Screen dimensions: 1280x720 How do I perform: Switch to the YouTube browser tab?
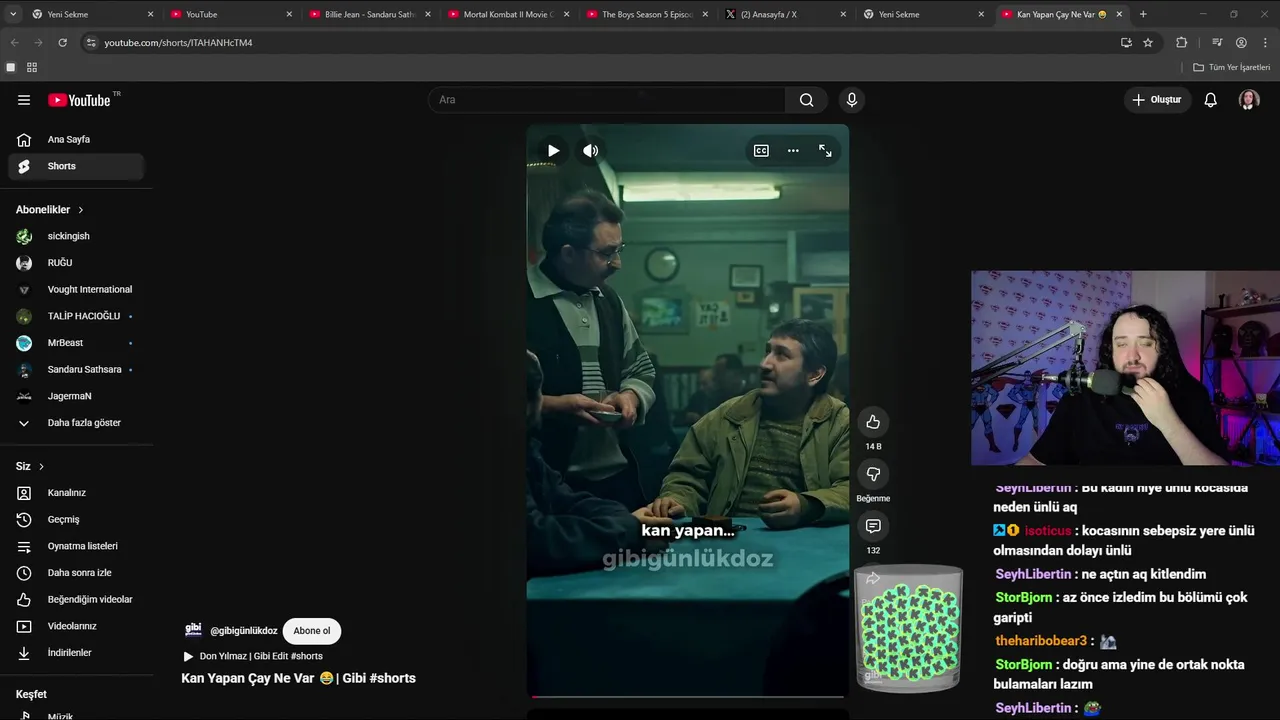pos(230,14)
